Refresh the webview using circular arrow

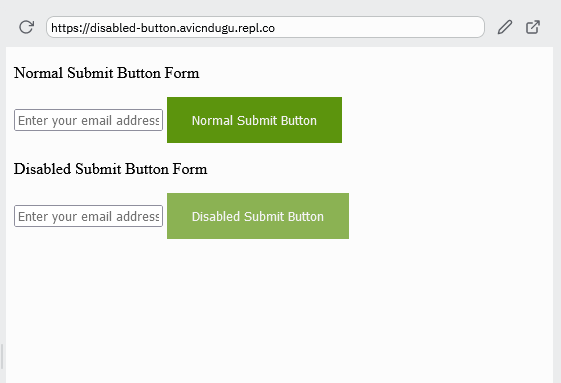pyautogui.click(x=26, y=27)
